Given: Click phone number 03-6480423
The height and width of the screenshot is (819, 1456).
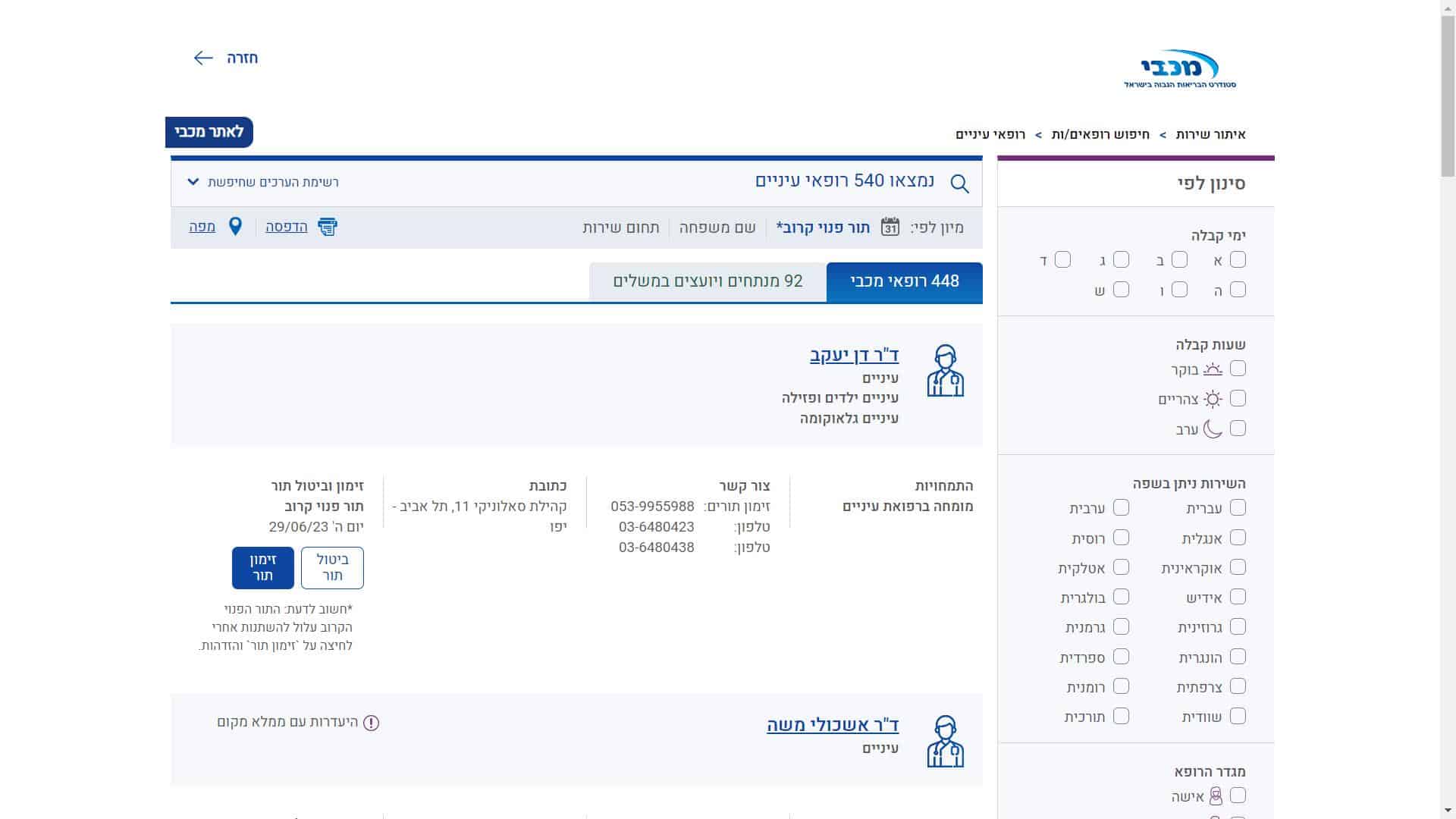Looking at the screenshot, I should coord(656,526).
